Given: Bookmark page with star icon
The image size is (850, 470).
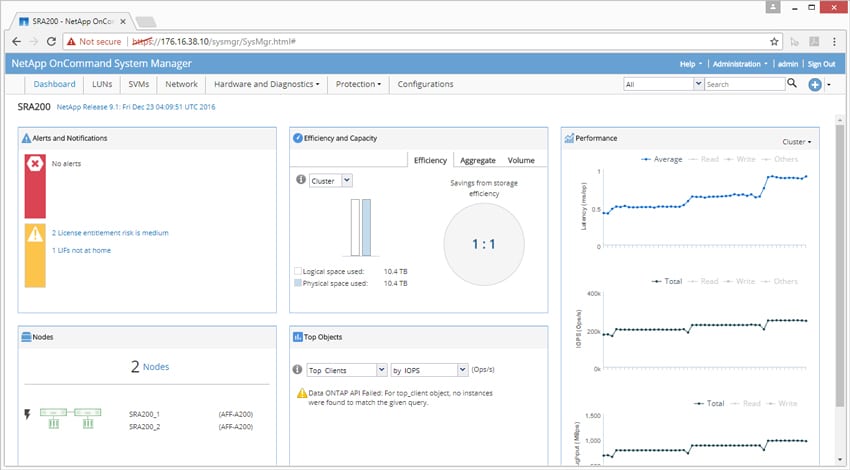Looking at the screenshot, I should pyautogui.click(x=774, y=42).
